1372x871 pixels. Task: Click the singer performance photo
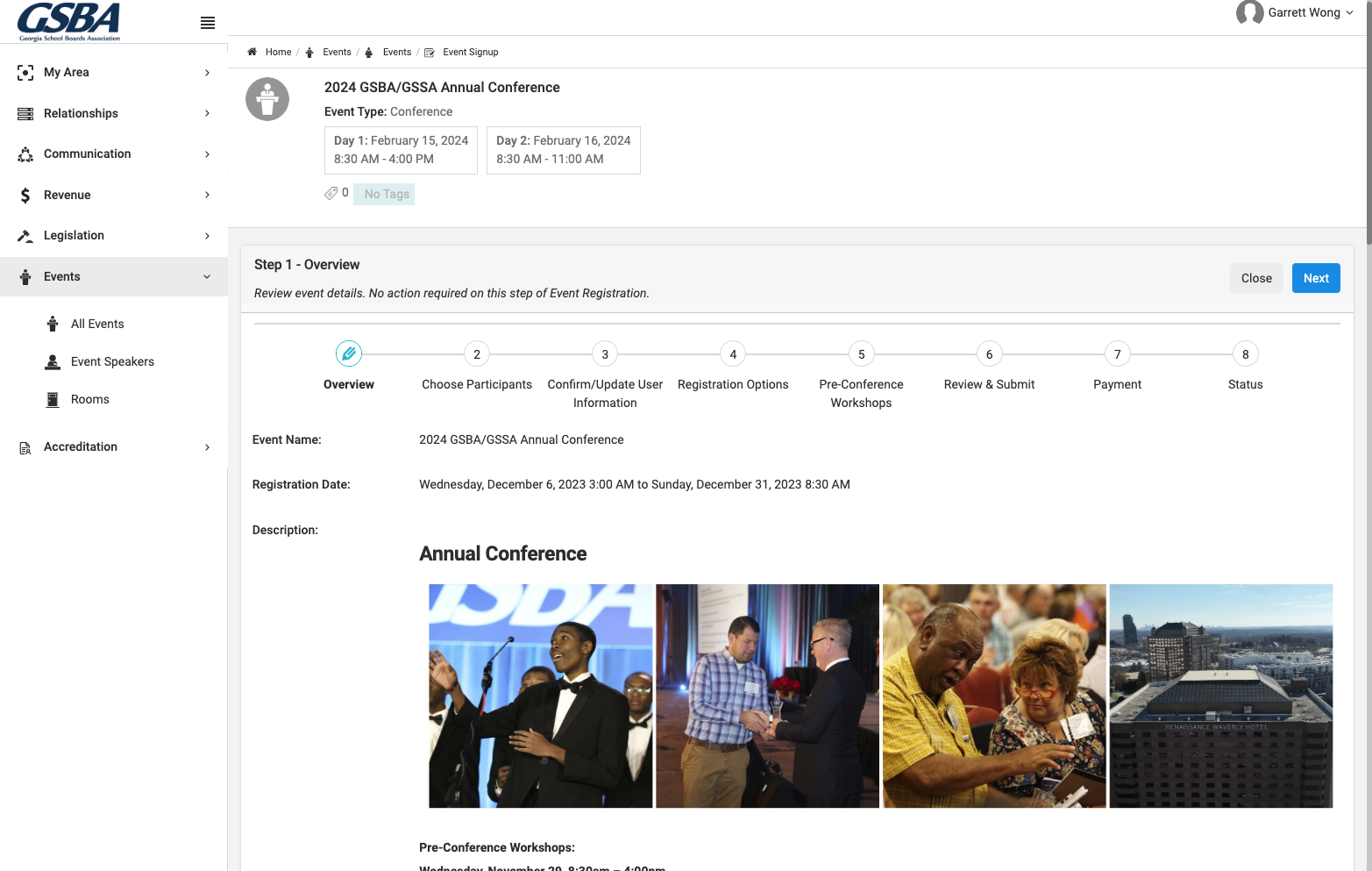coord(540,696)
